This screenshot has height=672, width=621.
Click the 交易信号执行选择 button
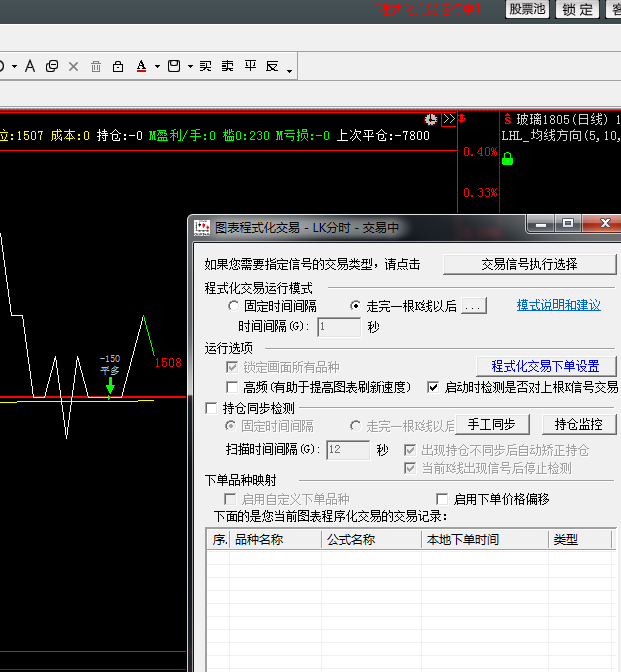coord(529,264)
